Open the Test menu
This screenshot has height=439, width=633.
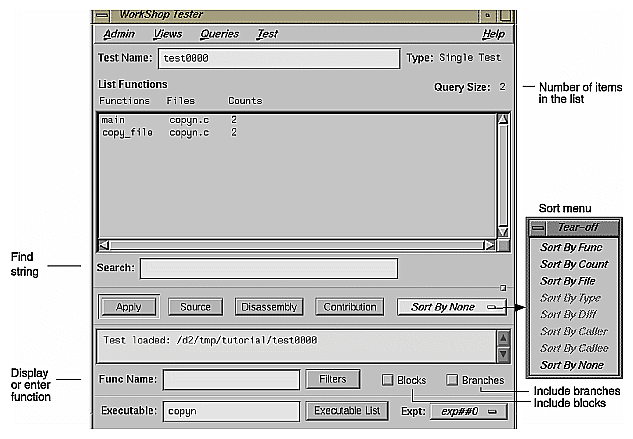(x=267, y=34)
